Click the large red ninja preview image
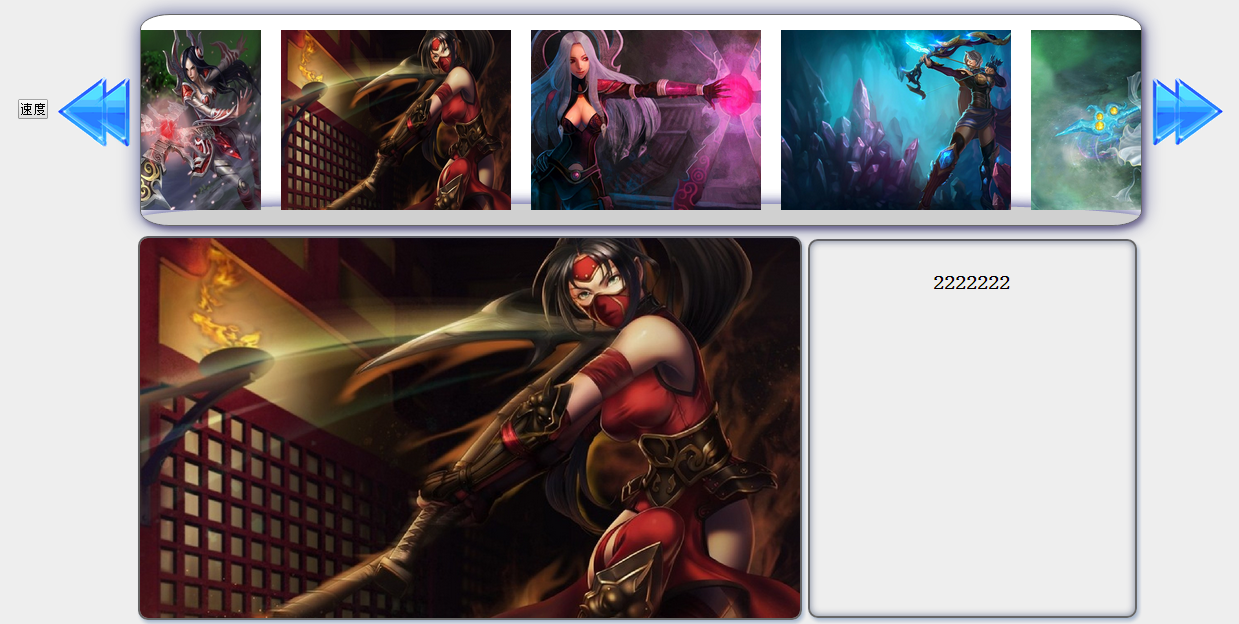Screen dimensions: 1239x624 click(470, 428)
